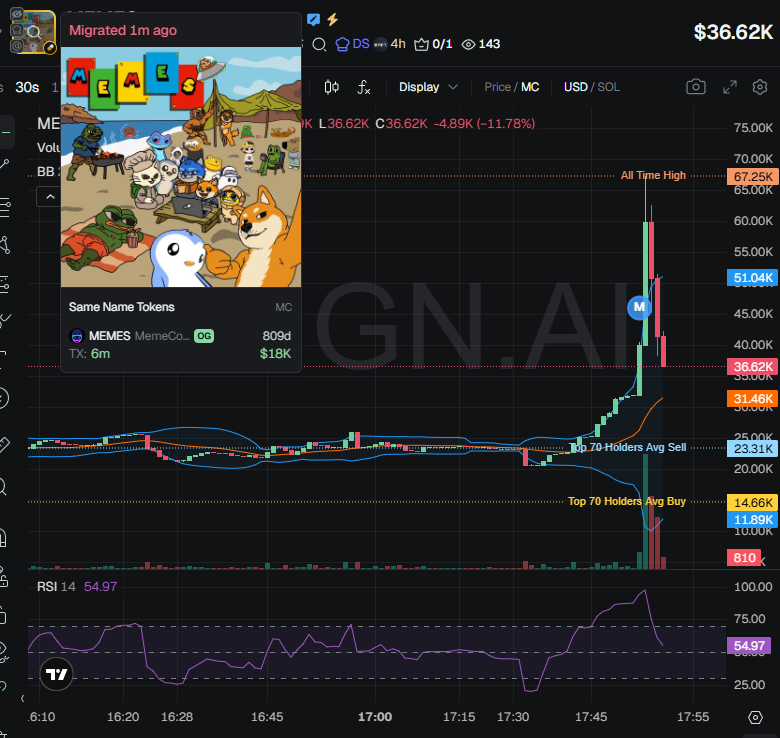Click the crown 0/1 indicator
This screenshot has width=780, height=738.
tap(433, 44)
